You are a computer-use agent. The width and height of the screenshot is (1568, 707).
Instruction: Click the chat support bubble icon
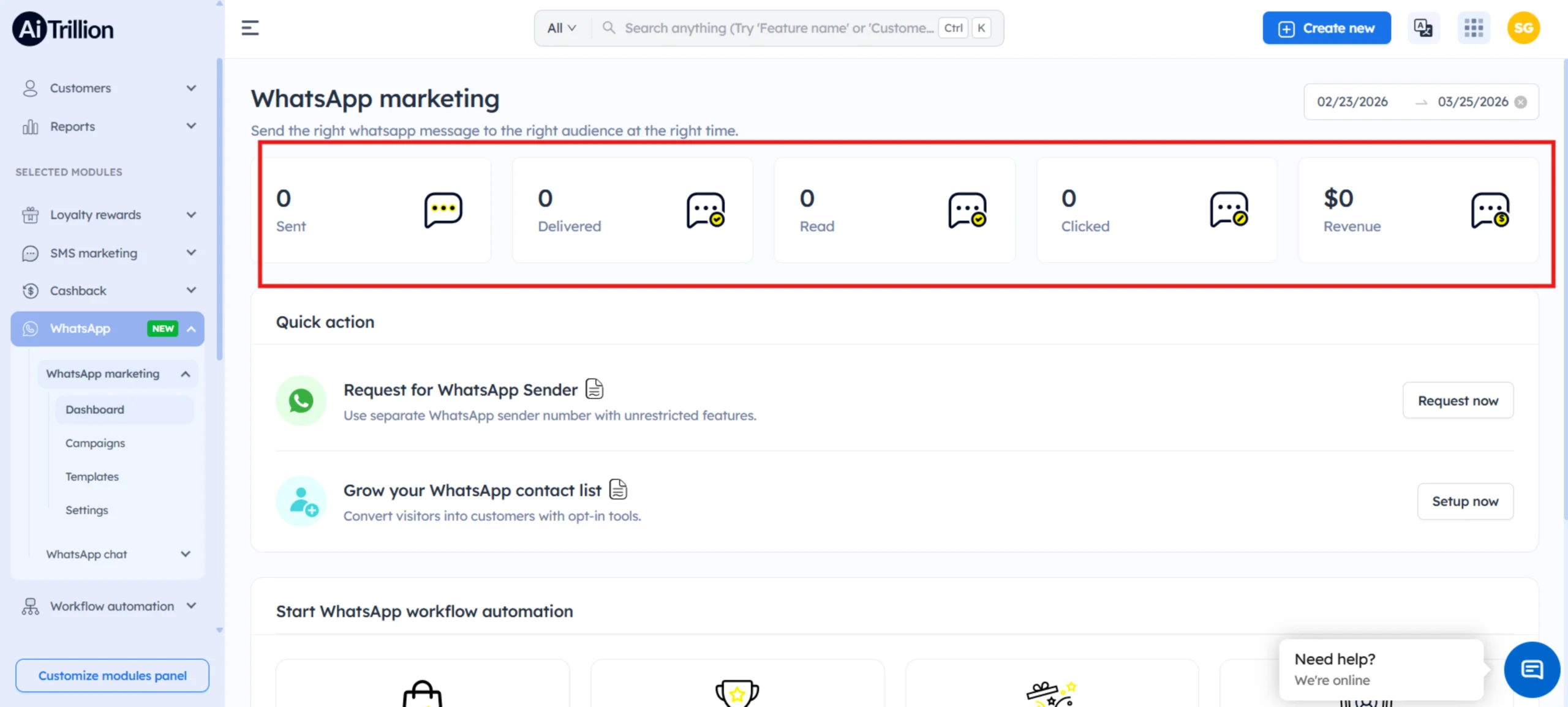coord(1531,669)
